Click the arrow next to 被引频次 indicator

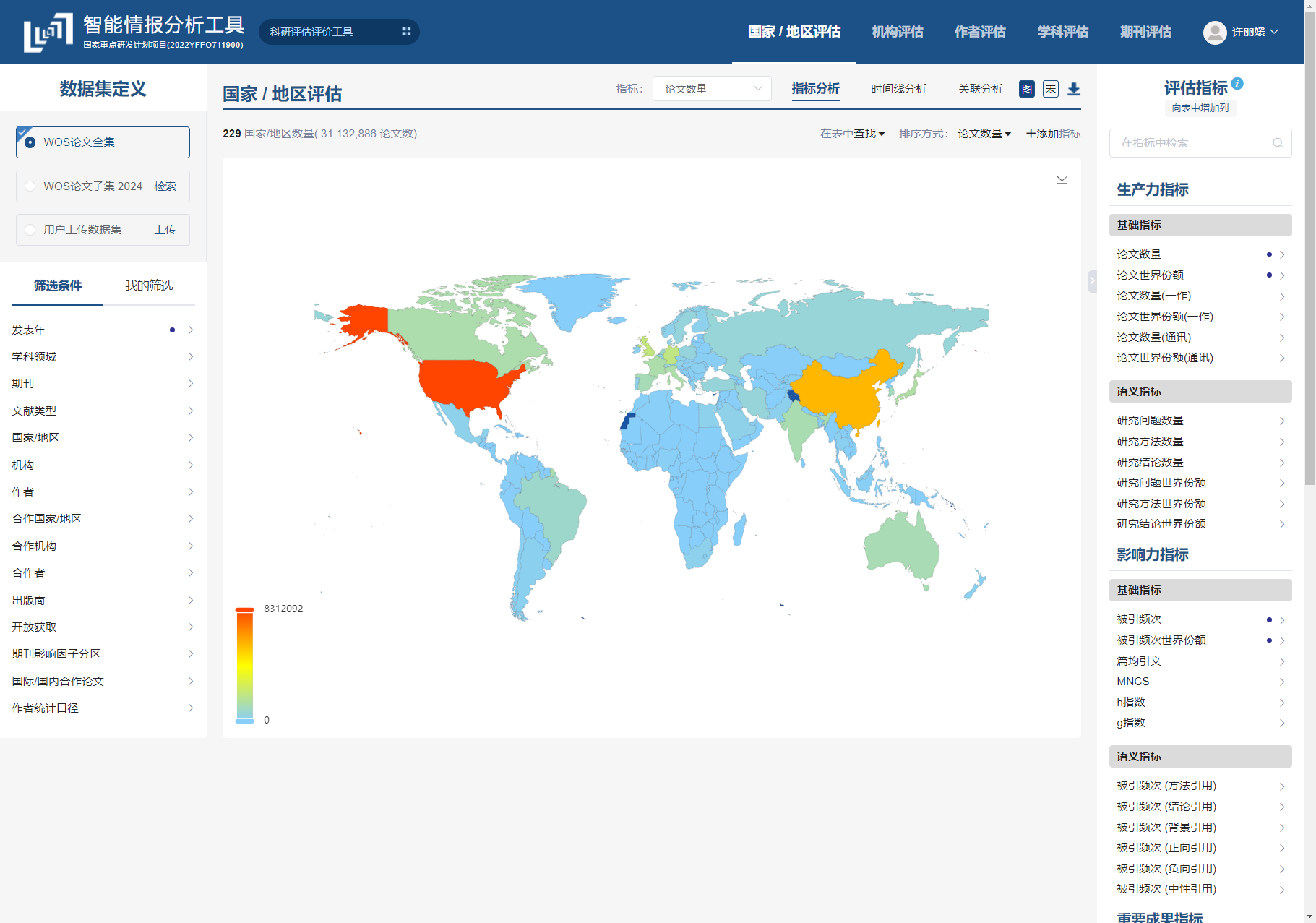click(x=1282, y=620)
